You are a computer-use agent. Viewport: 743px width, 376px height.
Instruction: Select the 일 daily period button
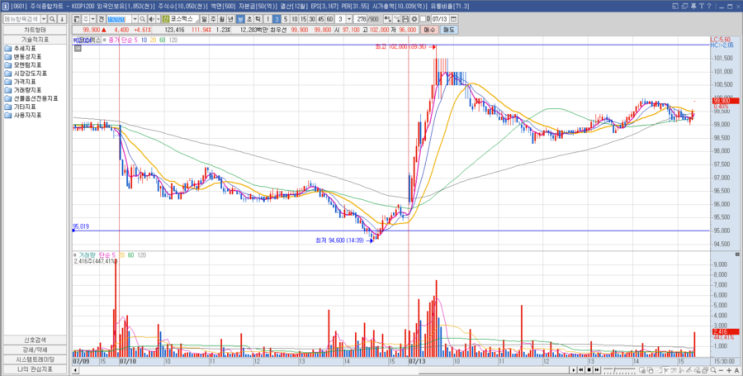pos(204,19)
